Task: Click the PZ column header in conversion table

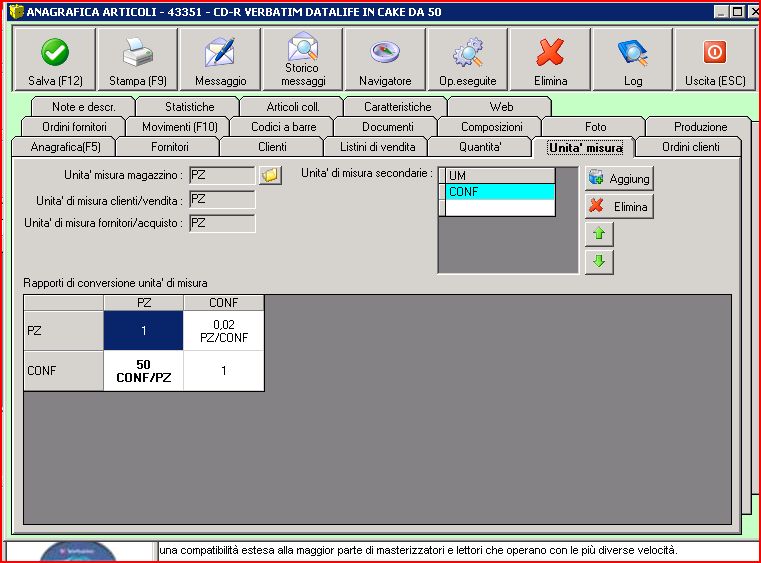Action: coord(143,303)
